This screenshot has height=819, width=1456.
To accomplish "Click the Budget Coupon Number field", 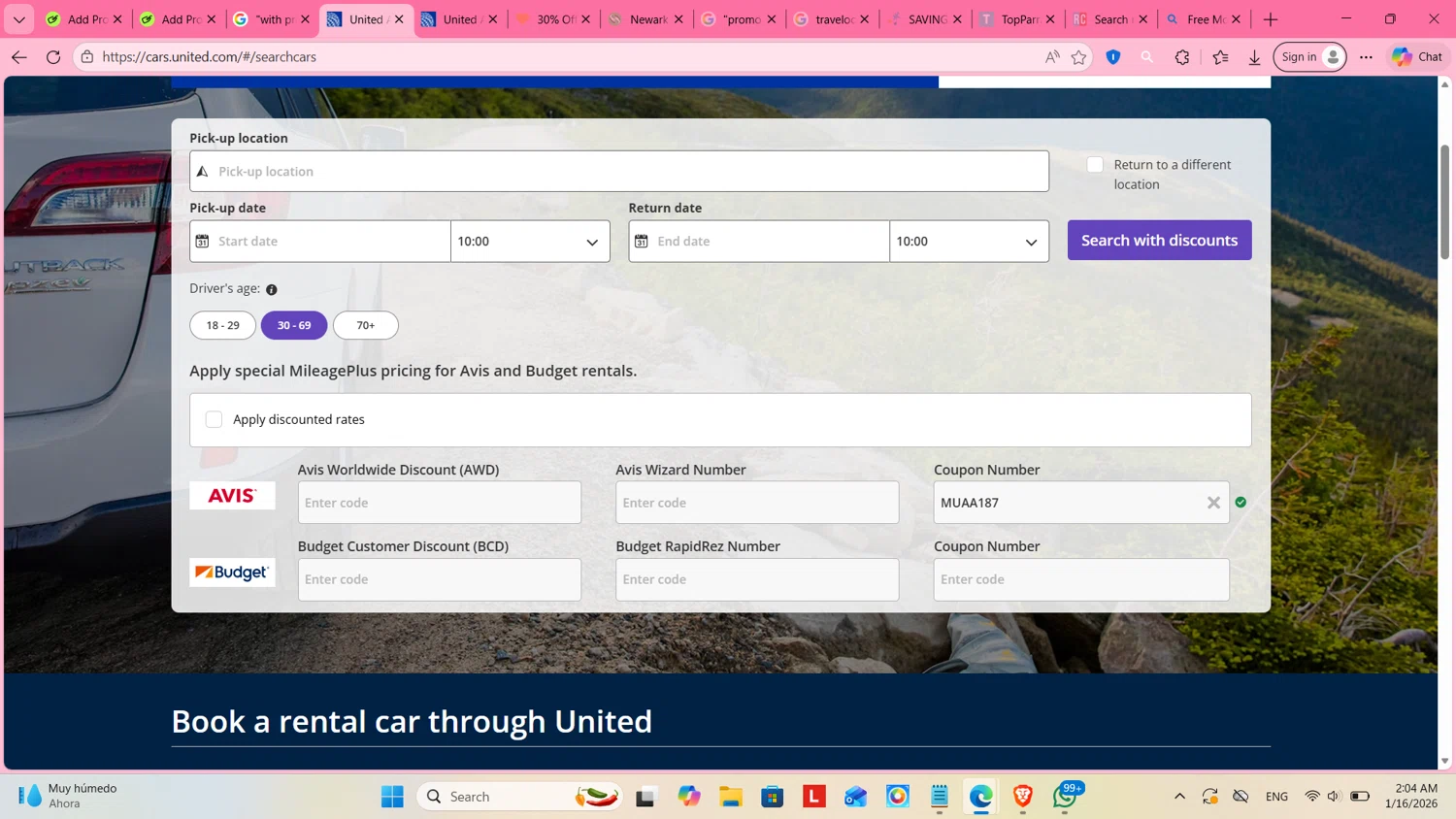I will click(1081, 579).
